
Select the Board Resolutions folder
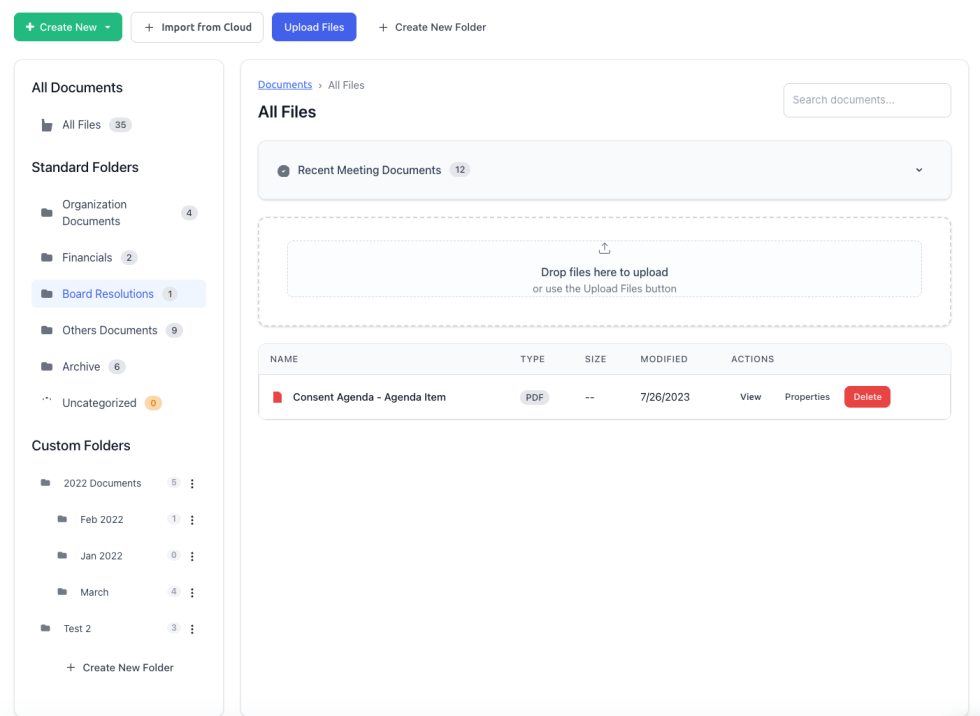(x=119, y=294)
